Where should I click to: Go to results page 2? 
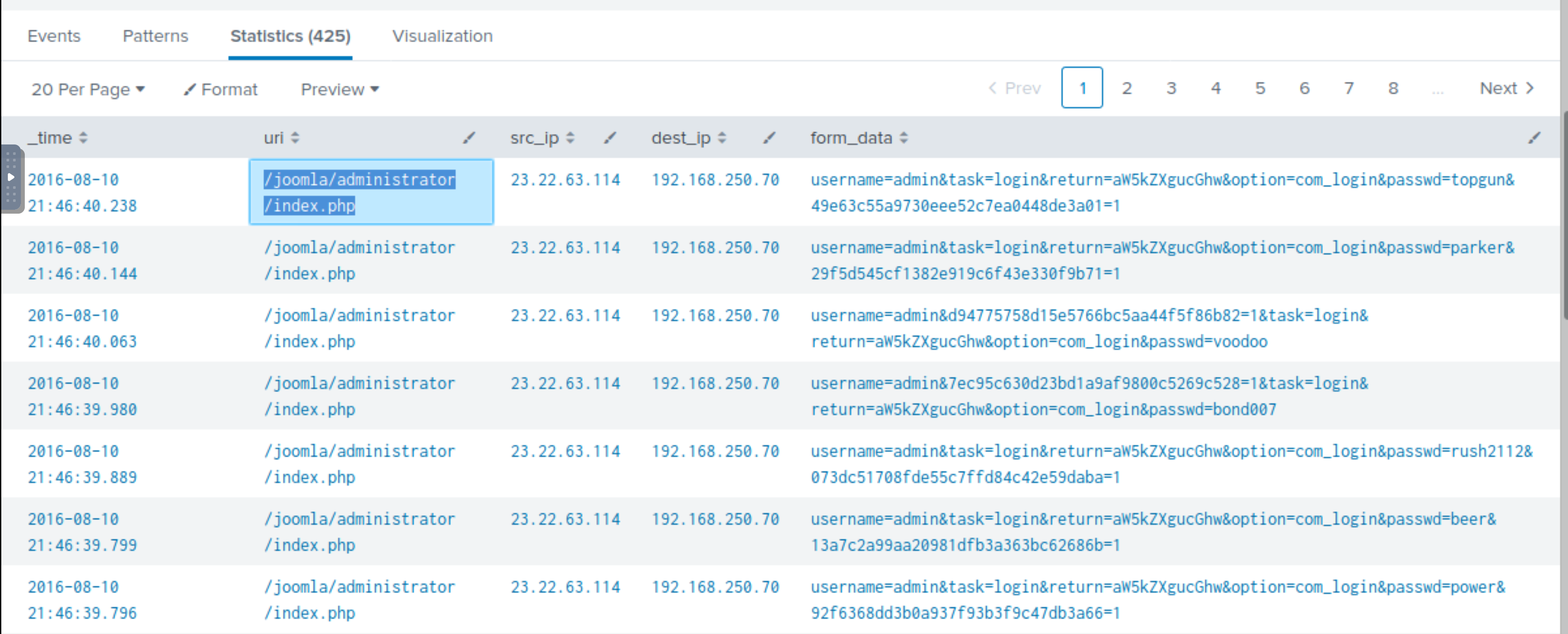(x=1127, y=88)
